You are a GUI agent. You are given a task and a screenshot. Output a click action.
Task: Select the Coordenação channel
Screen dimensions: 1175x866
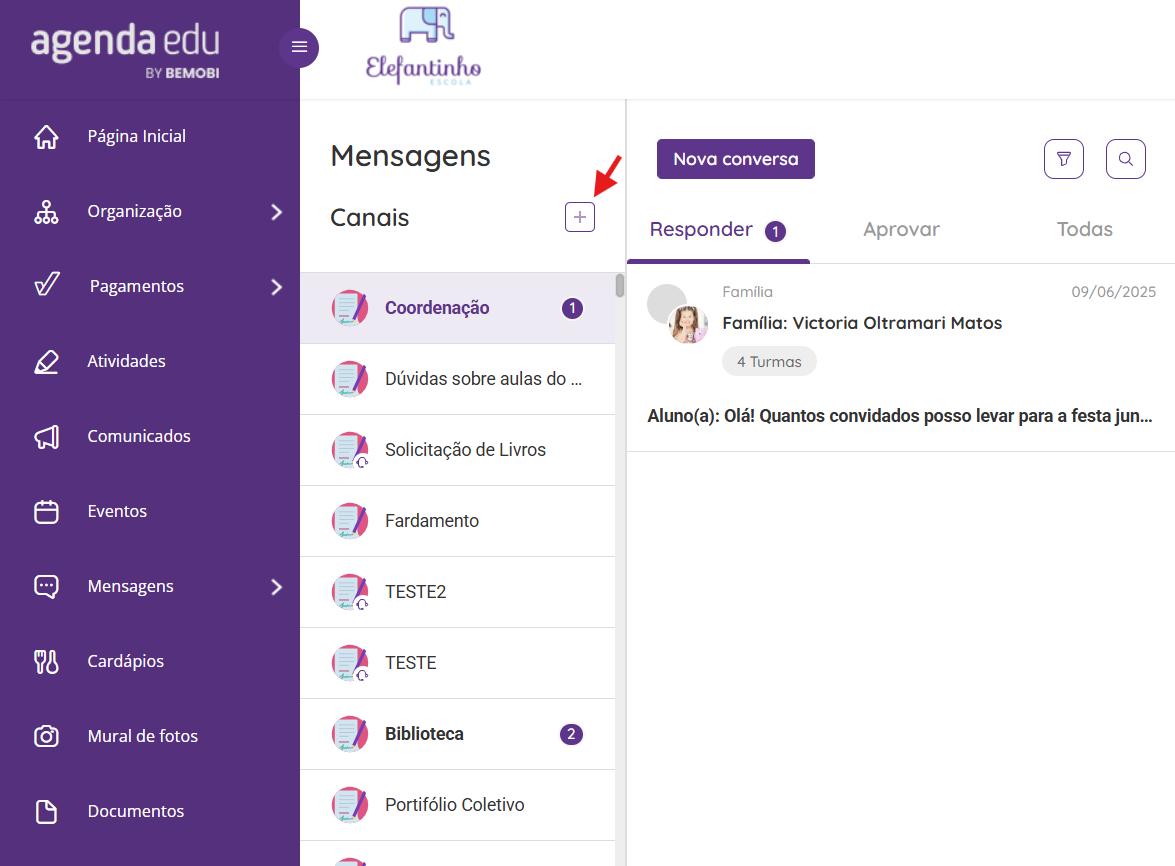458,308
